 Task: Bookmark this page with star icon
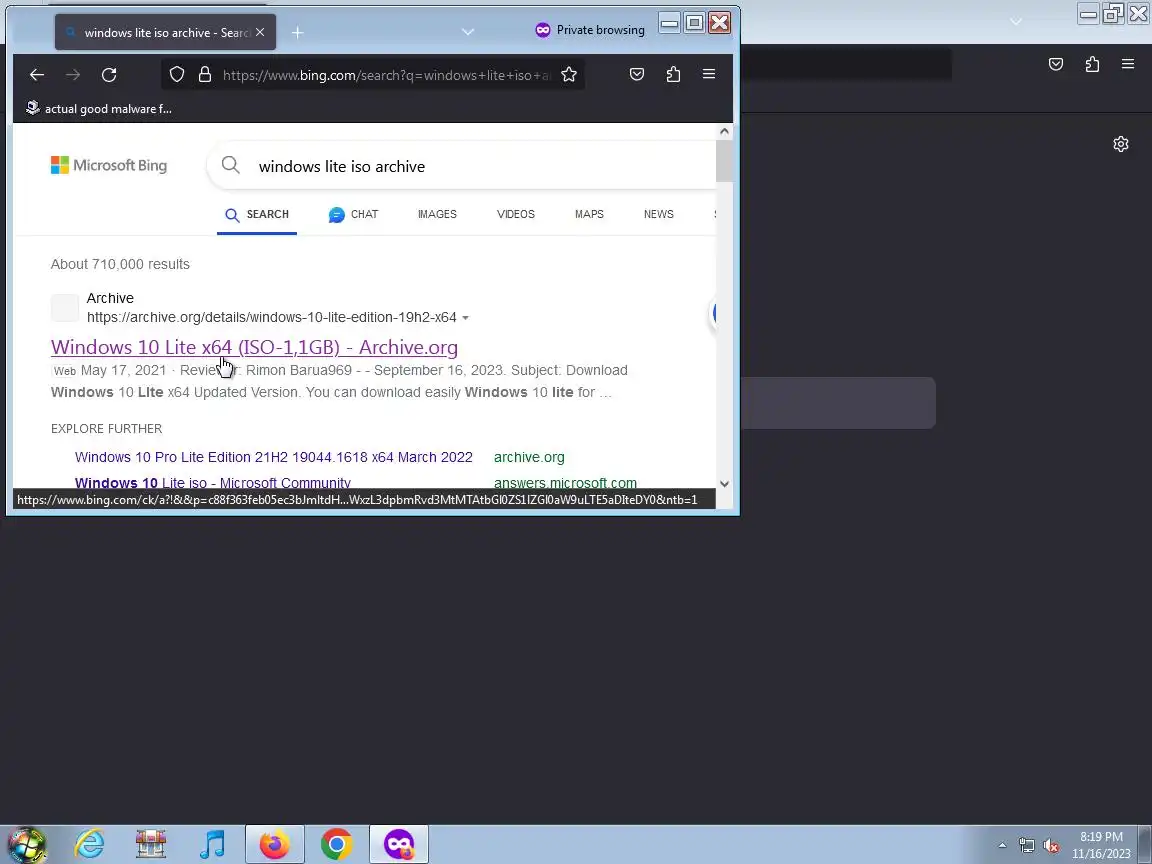569,74
